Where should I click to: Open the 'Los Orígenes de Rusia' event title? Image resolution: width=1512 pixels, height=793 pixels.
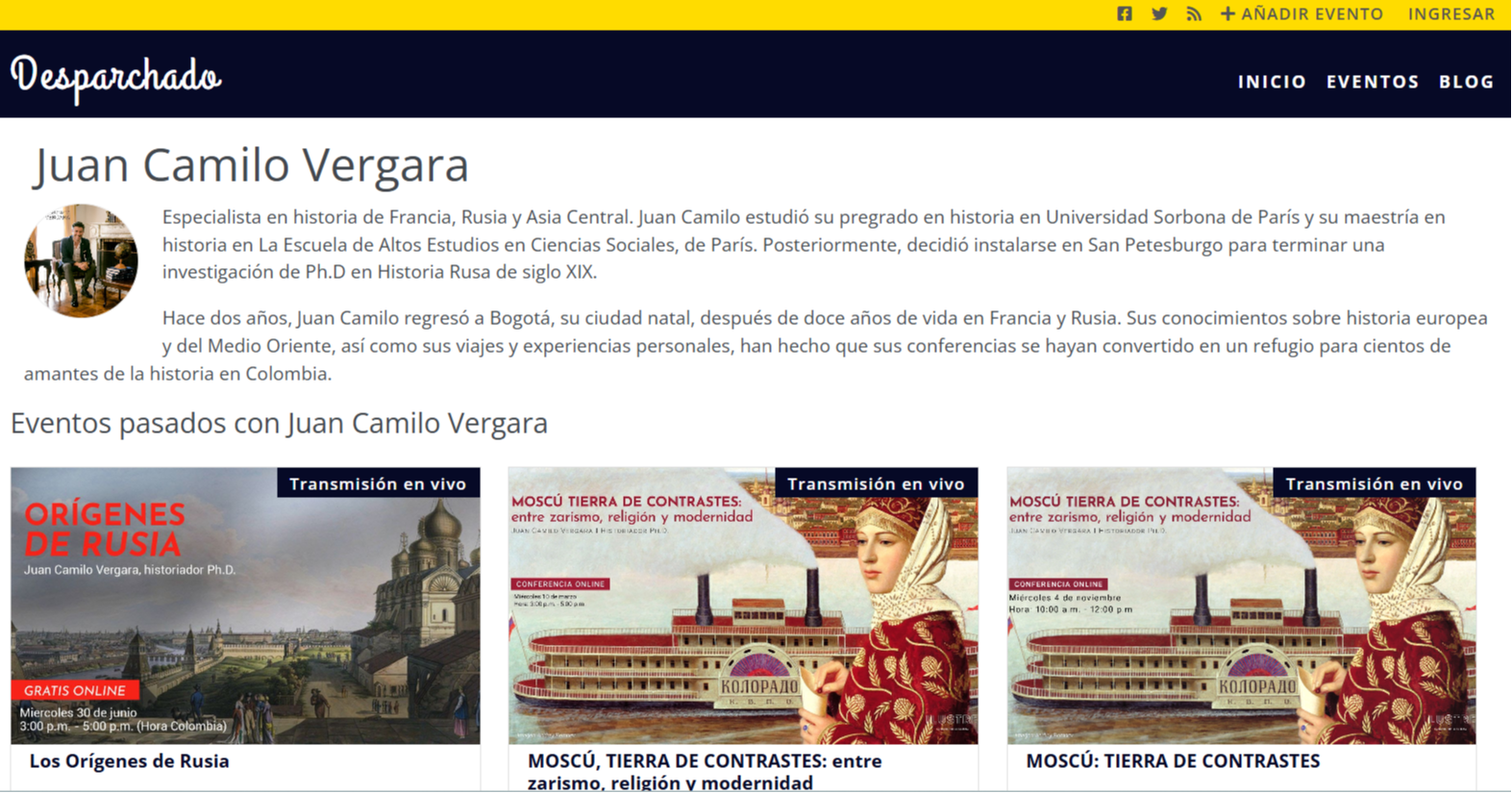coord(130,761)
